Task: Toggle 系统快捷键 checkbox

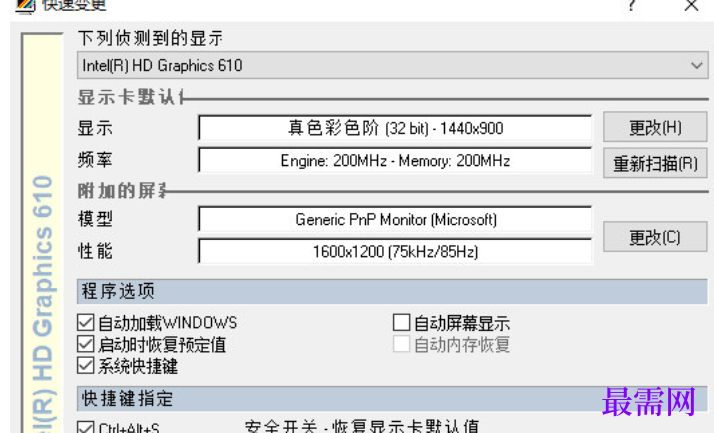Action: tap(85, 366)
